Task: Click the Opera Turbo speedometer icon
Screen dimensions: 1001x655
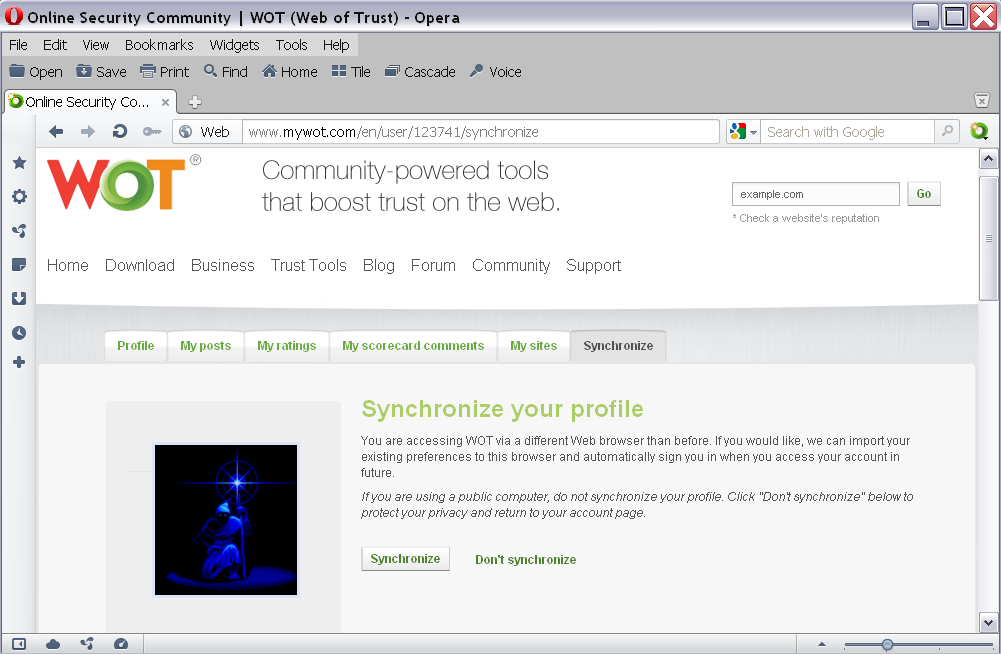Action: click(121, 644)
